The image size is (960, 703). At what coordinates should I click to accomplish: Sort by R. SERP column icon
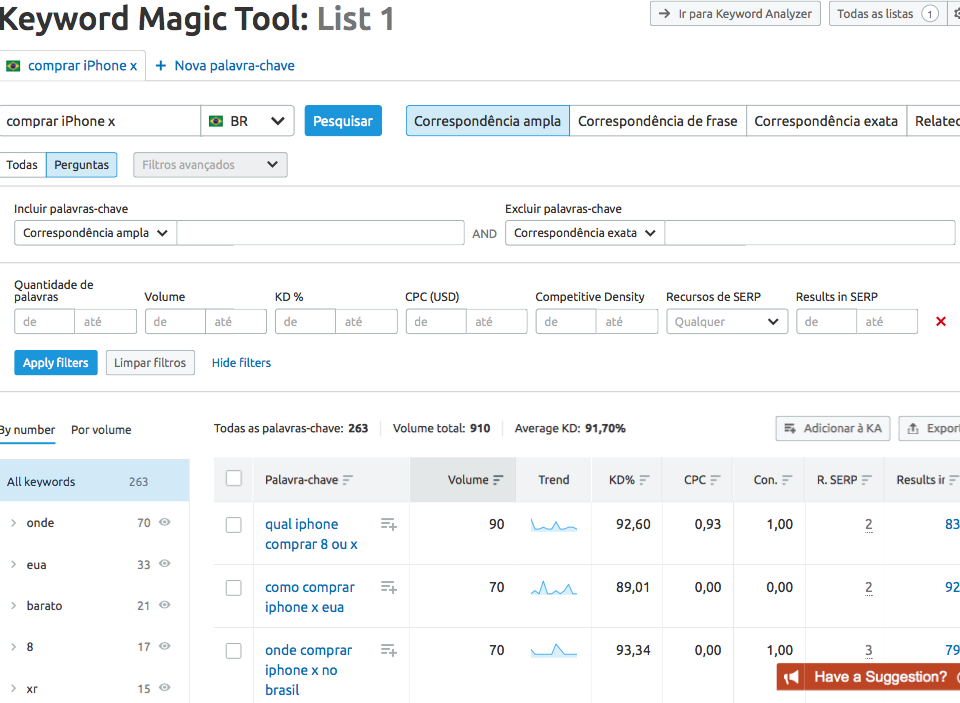(866, 480)
